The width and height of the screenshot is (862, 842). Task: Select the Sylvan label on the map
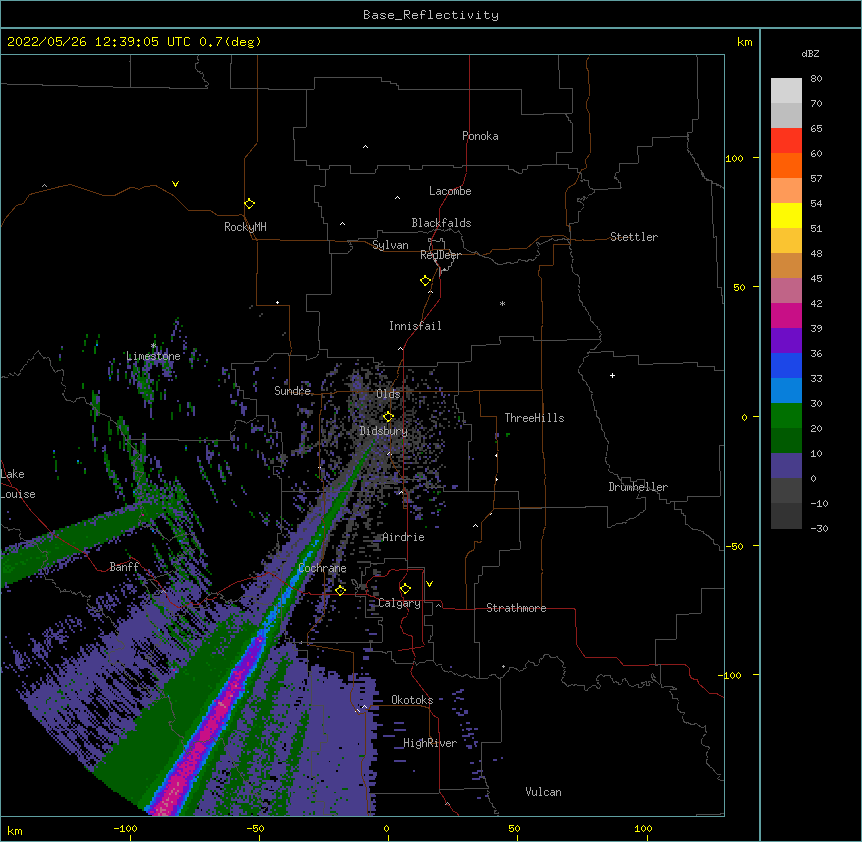(390, 245)
